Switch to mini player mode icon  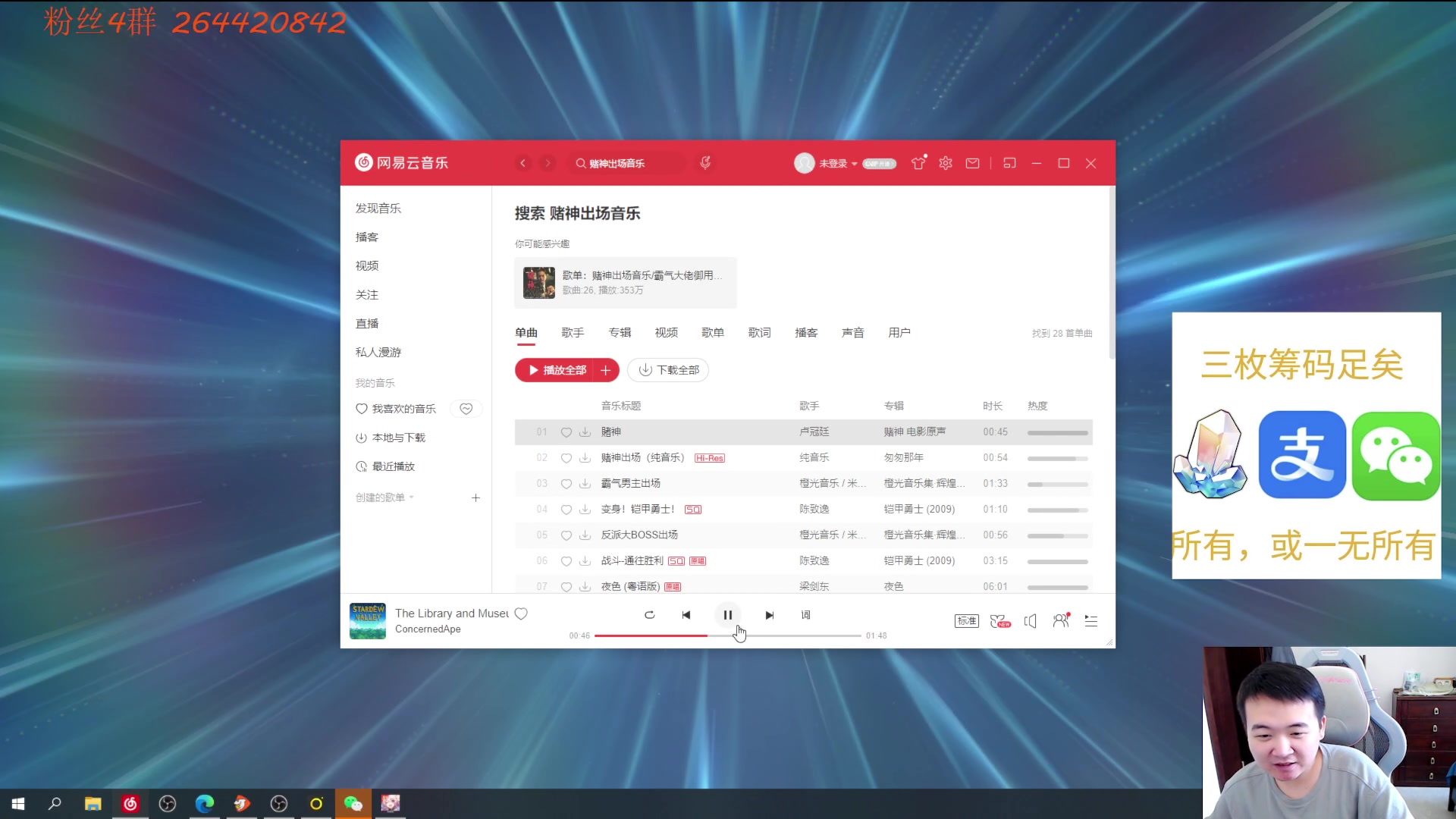pyautogui.click(x=1009, y=163)
